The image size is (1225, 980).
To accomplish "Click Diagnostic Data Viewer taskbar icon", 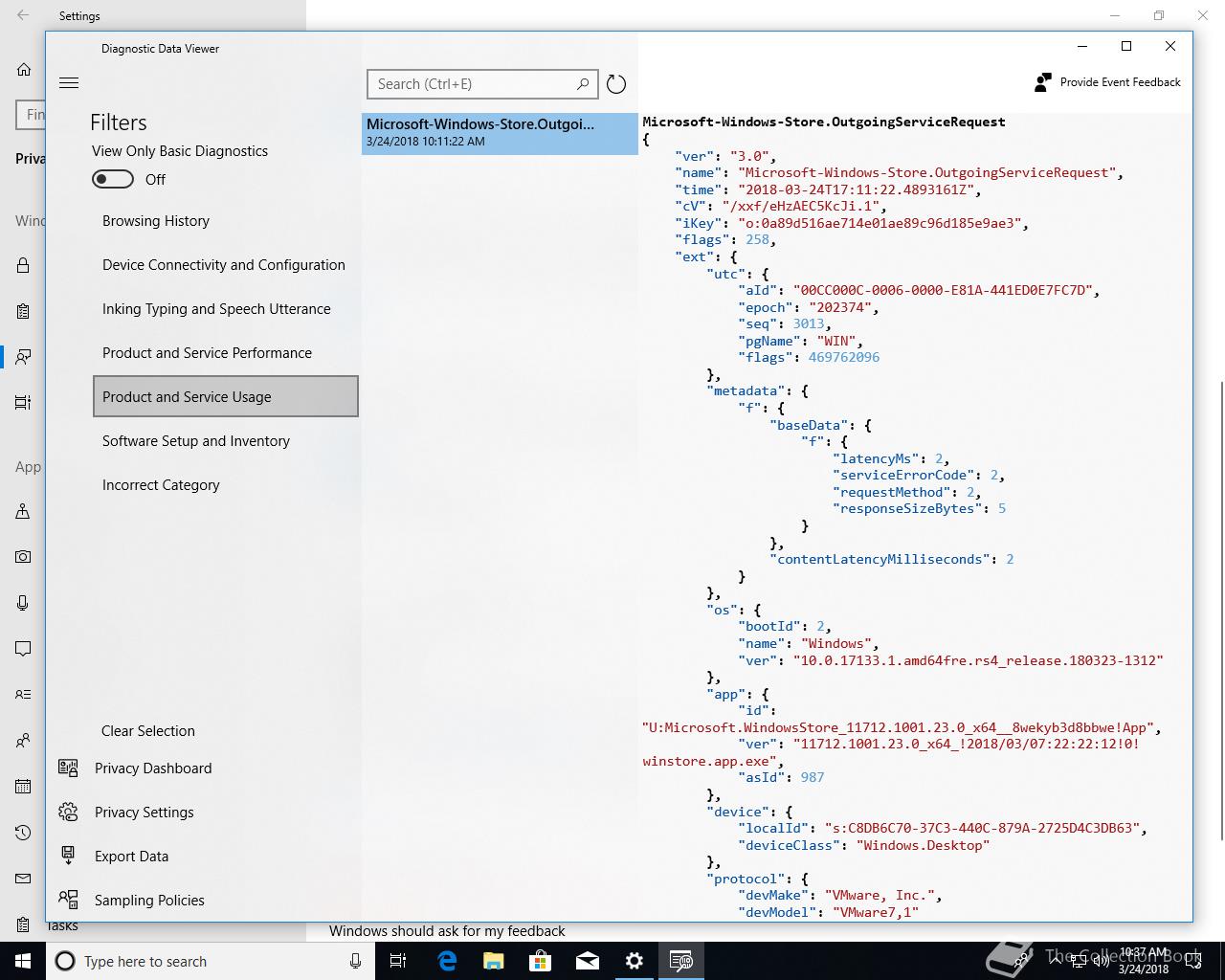I will 681,961.
